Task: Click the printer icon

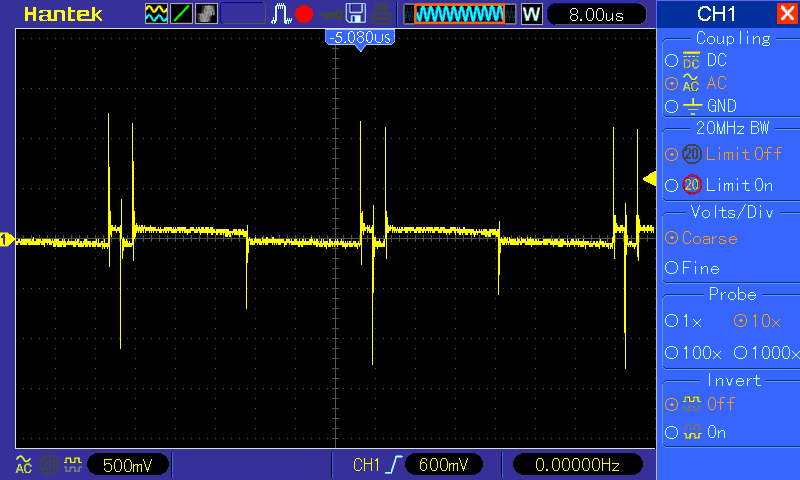Action: point(381,14)
